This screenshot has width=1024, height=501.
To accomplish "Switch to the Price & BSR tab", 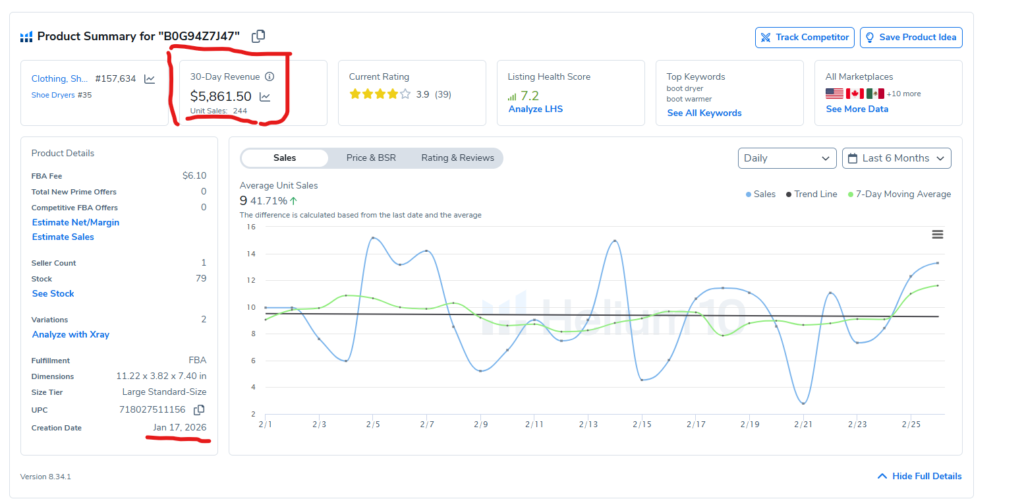I will point(370,158).
